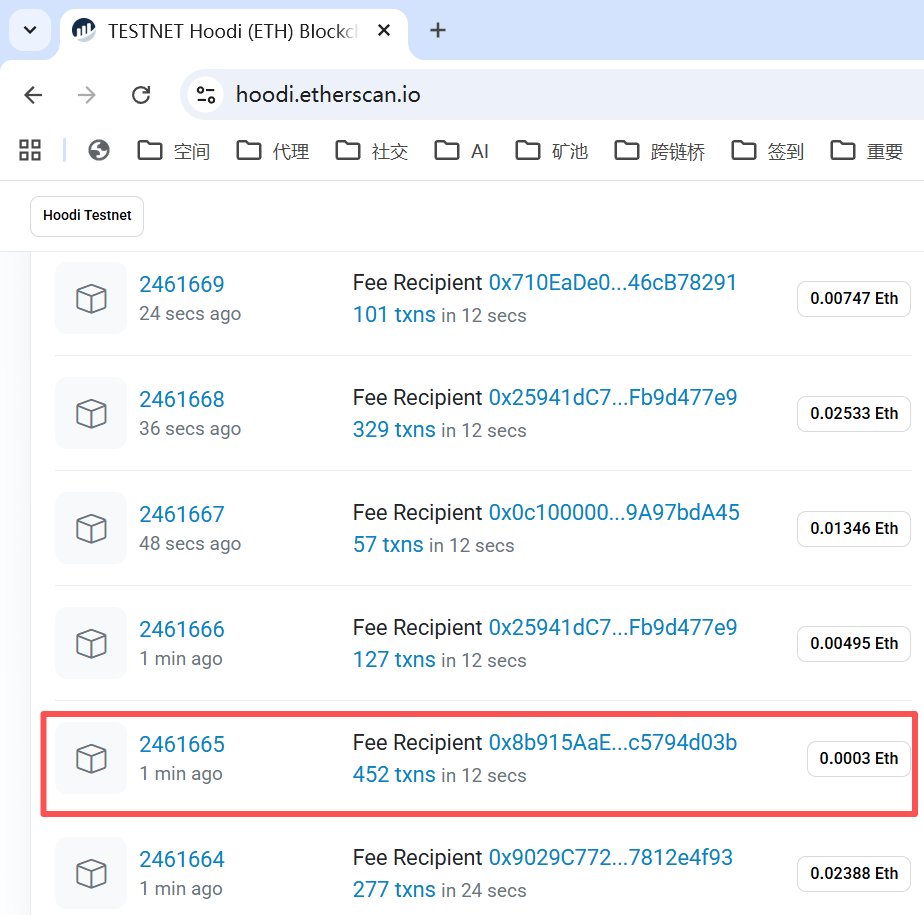924x915 pixels.
Task: Select the '48 secs ago' timestamp text
Action: [x=190, y=544]
